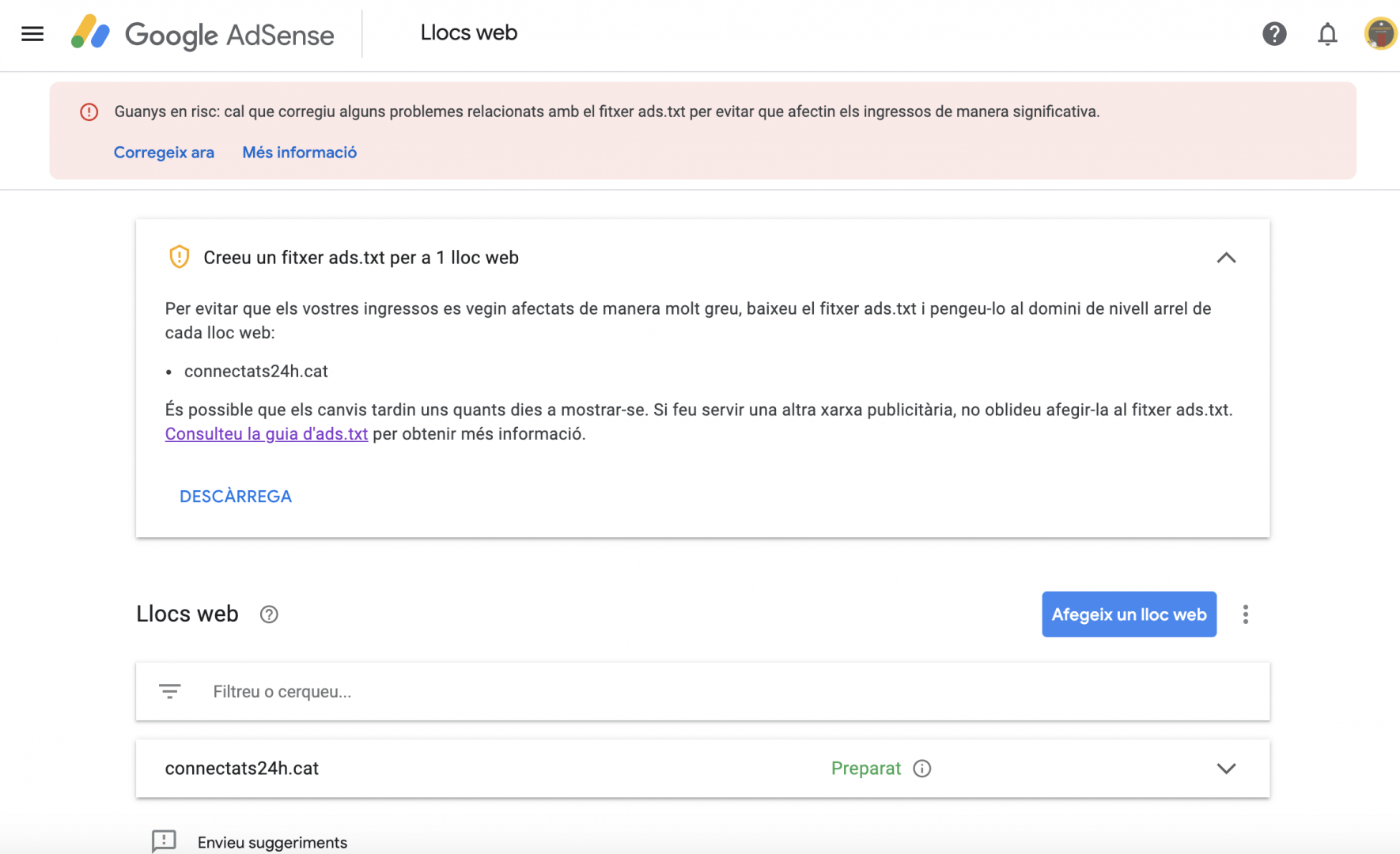Click the orange shield ads.txt icon

[180, 257]
